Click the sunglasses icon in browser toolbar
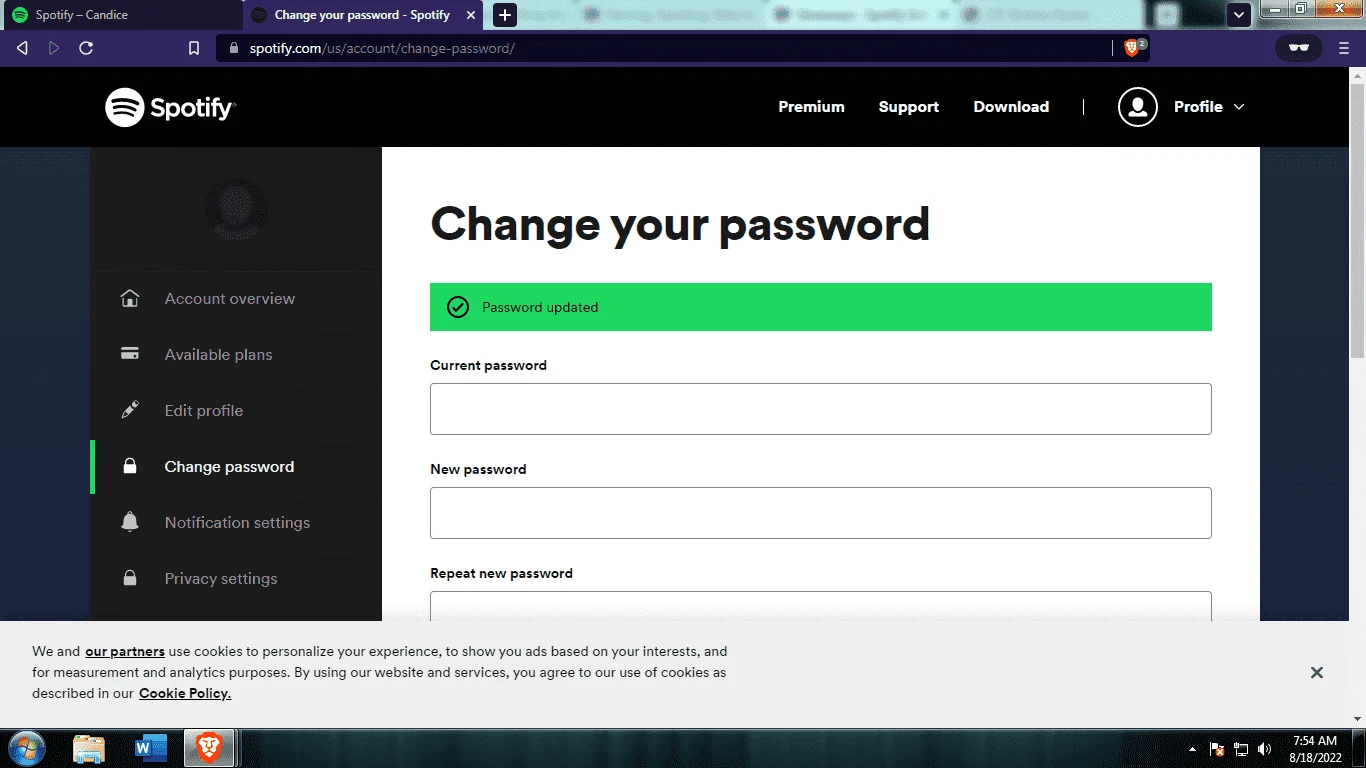Screen dimensions: 1366x768 click(x=1298, y=48)
